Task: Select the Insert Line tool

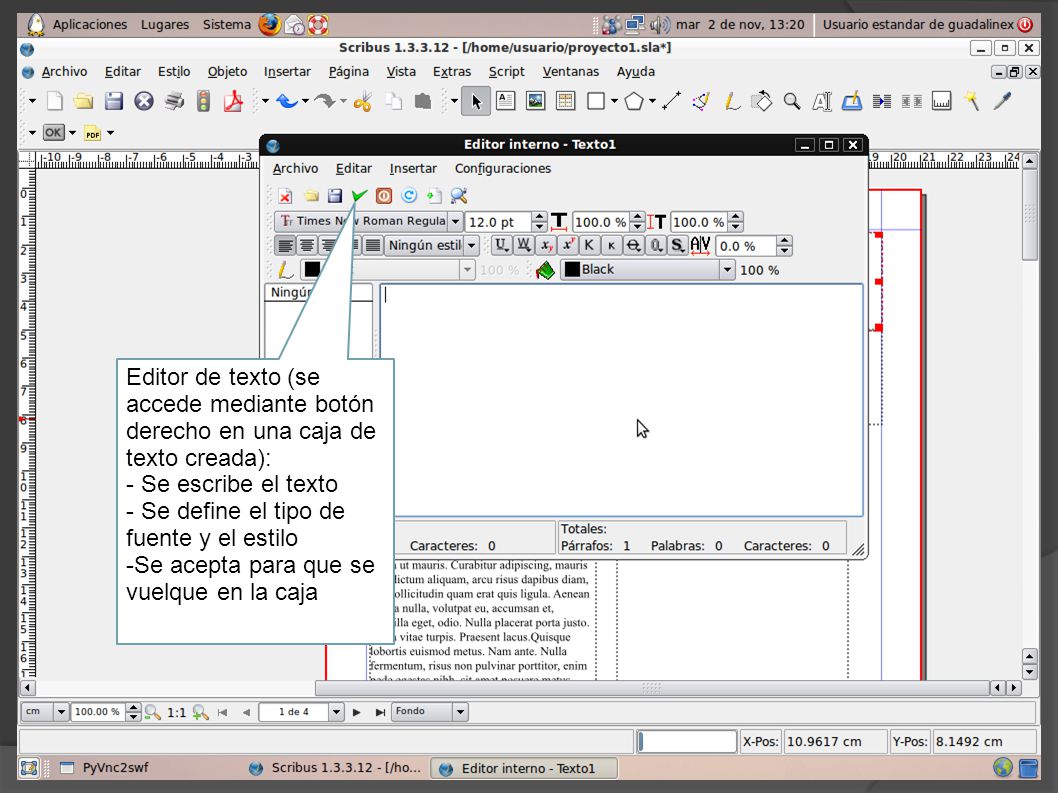Action: 671,101
